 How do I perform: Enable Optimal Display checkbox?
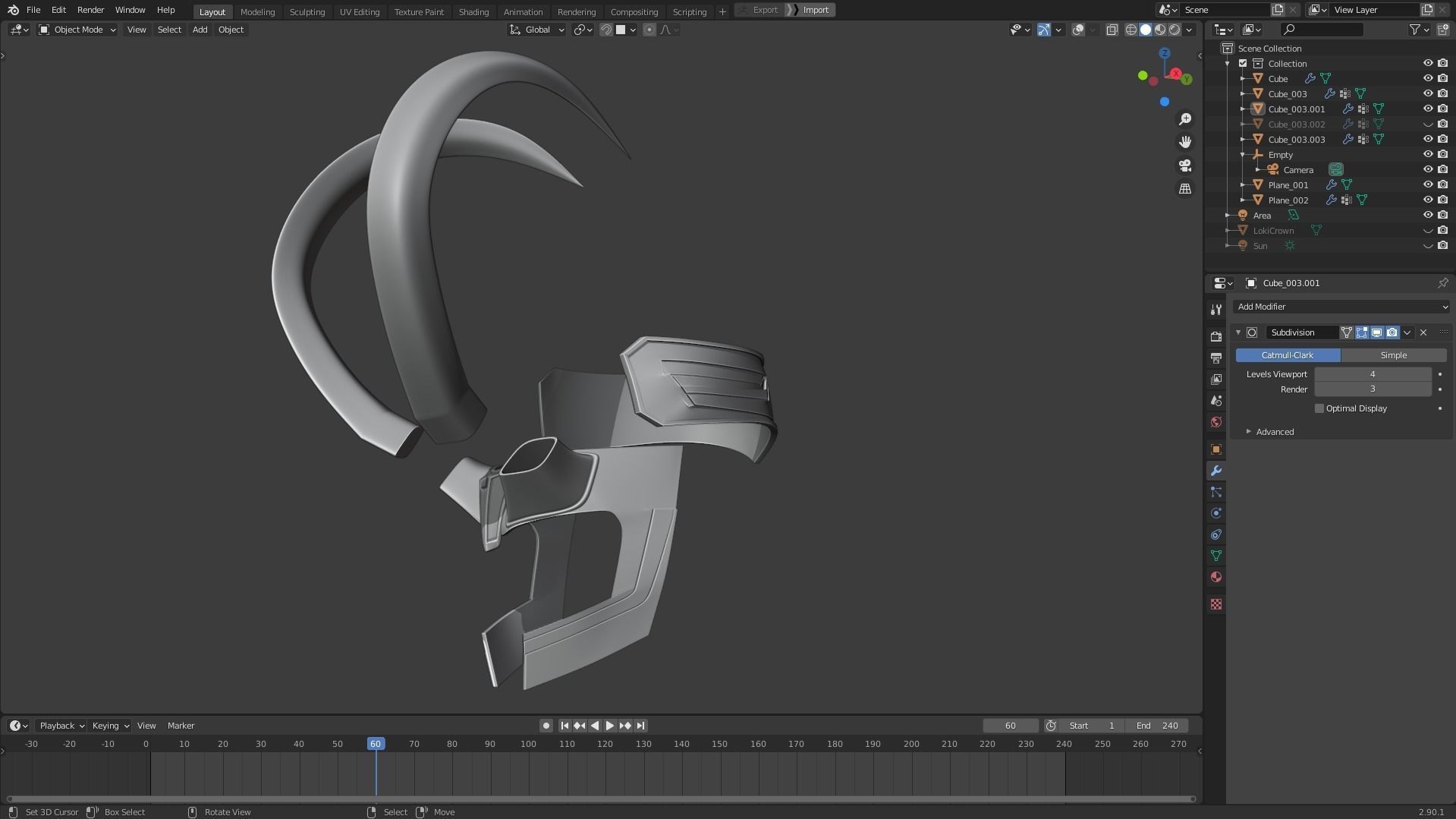coord(1319,408)
